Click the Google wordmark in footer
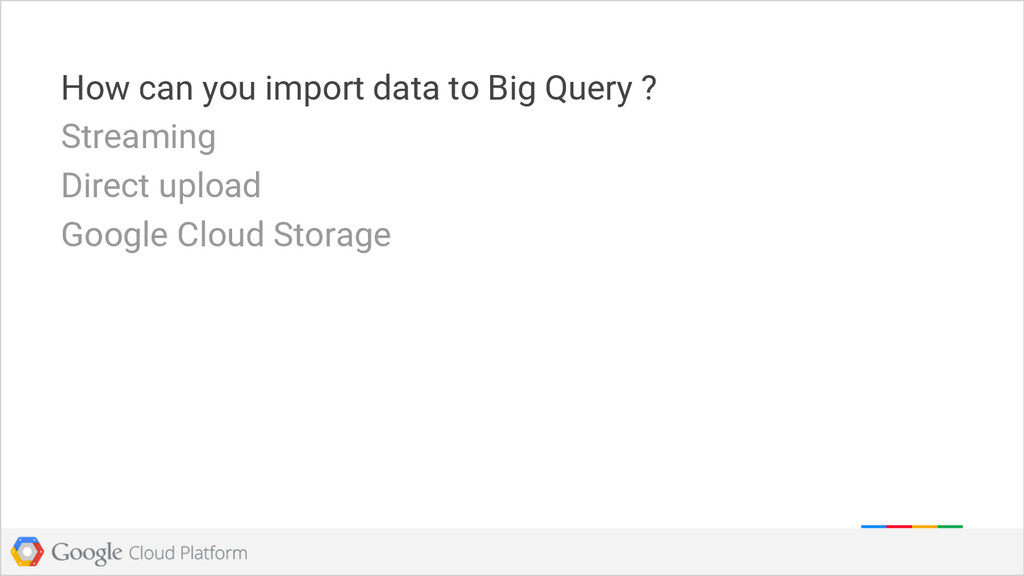 click(x=87, y=553)
